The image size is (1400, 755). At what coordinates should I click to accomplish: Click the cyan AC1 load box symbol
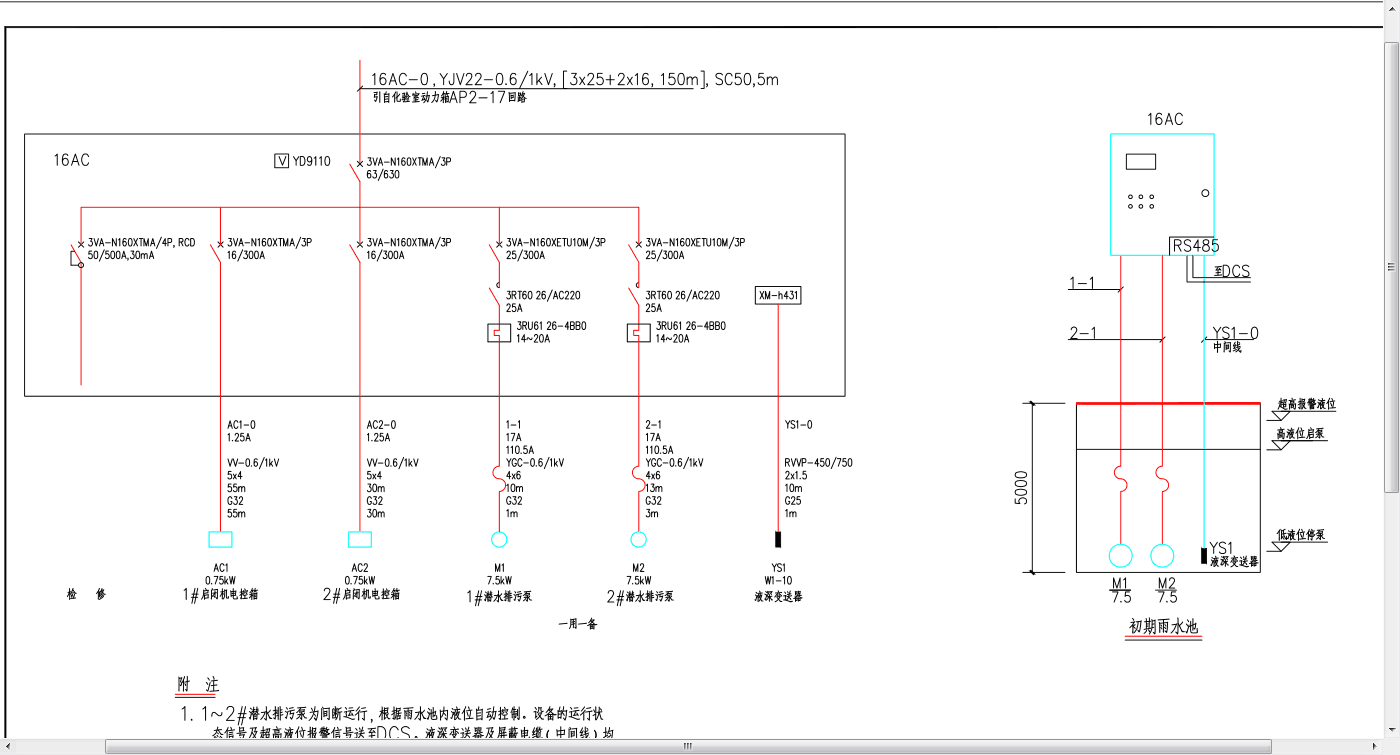coord(220,540)
